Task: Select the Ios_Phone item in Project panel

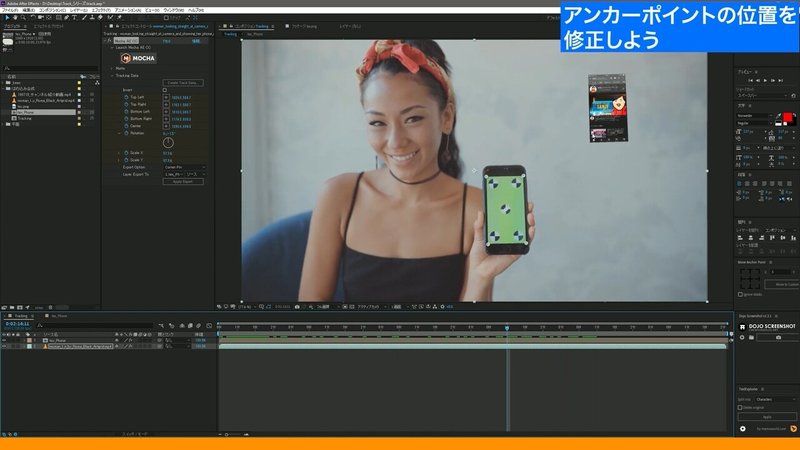Action: pyautogui.click(x=26, y=112)
